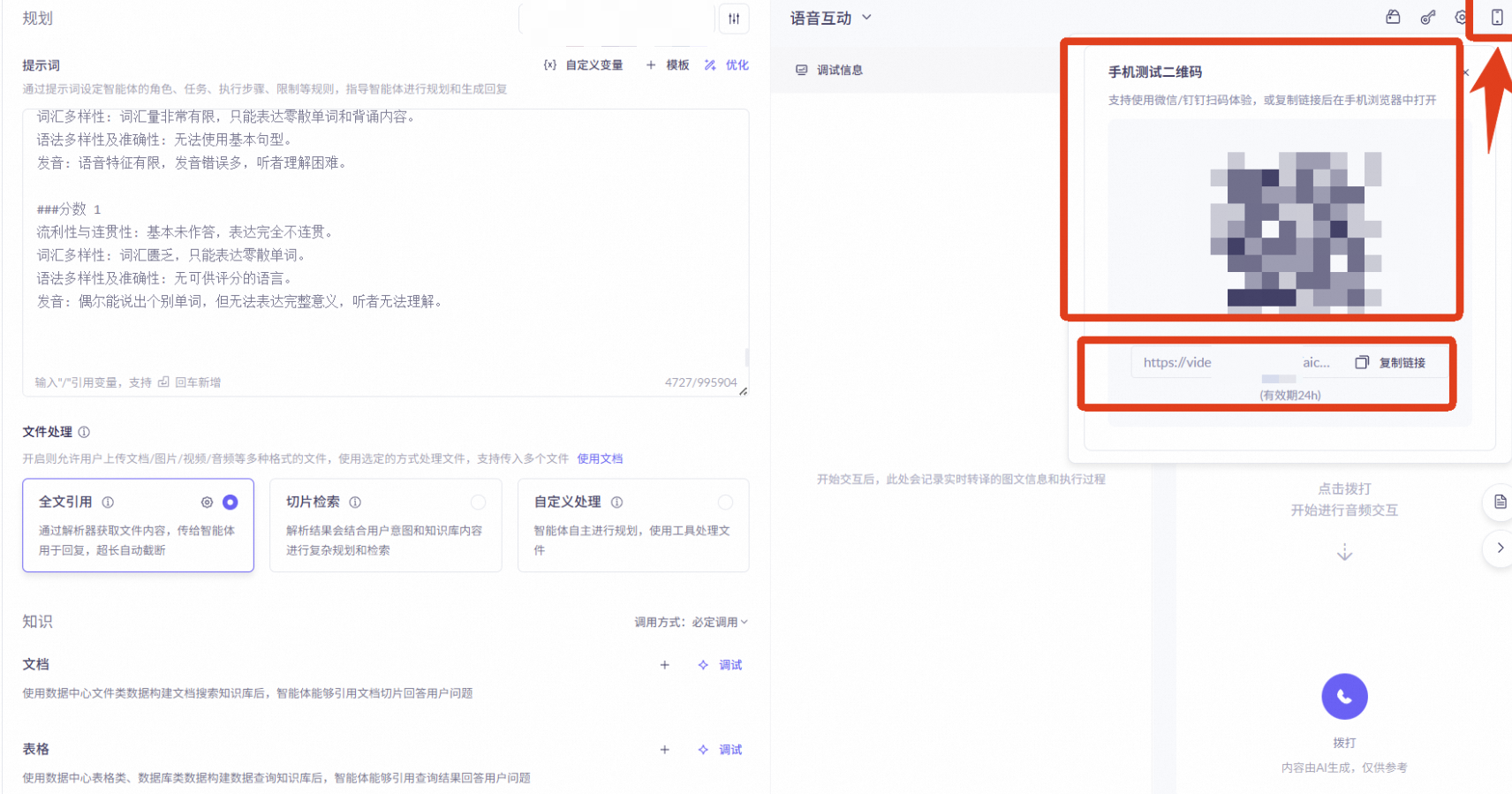Screen dimensions: 1512x794
Task: Click 点击拨打 hint text
Action: click(x=1344, y=488)
